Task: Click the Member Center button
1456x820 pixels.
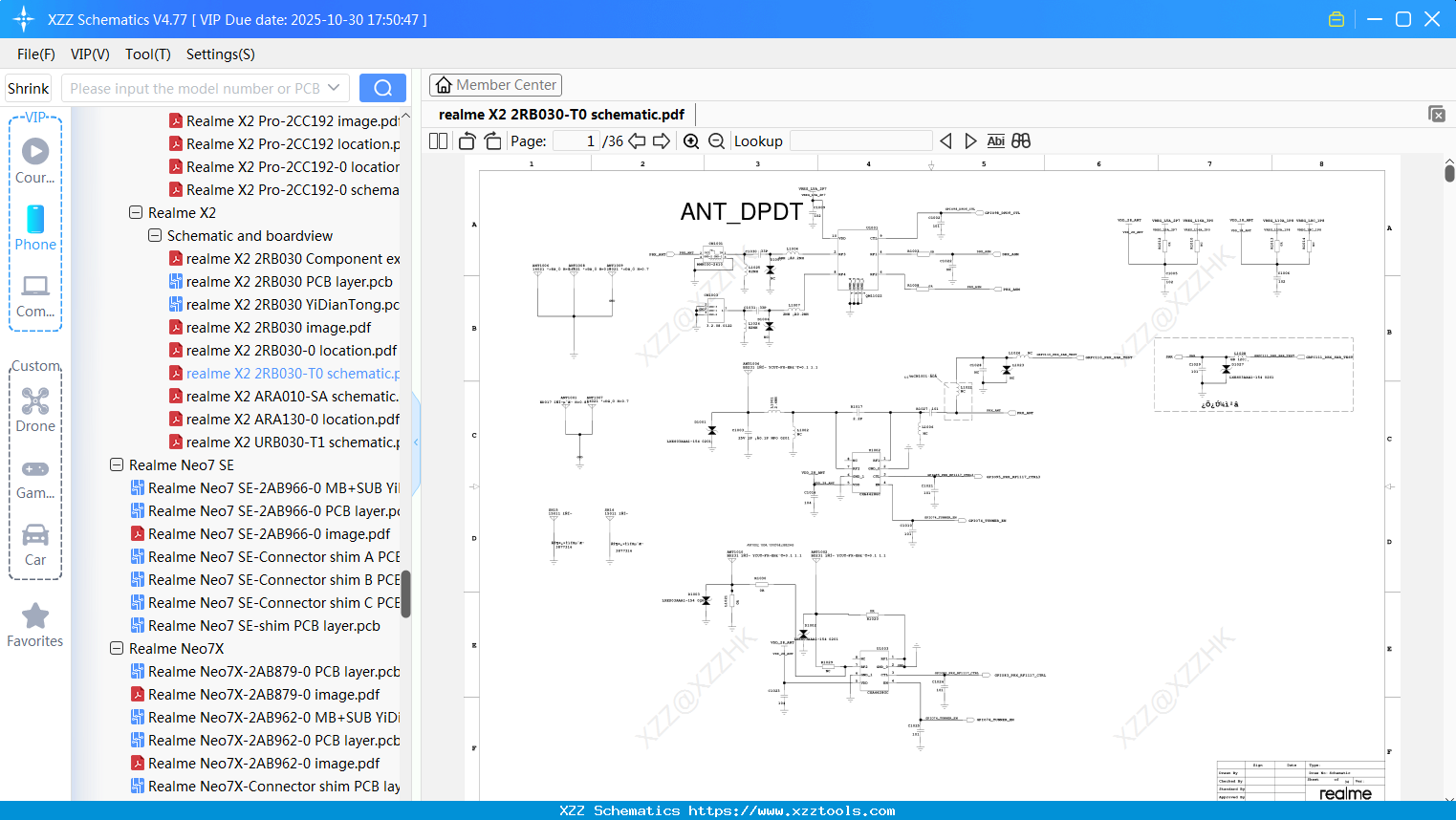Action: point(495,85)
